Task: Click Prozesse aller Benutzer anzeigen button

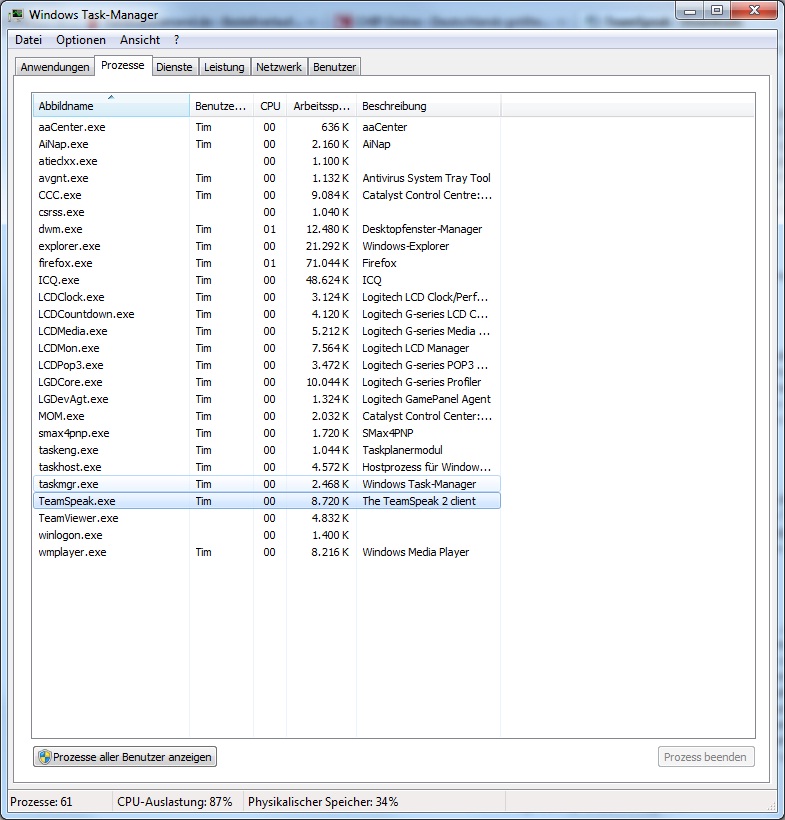Action: tap(125, 757)
